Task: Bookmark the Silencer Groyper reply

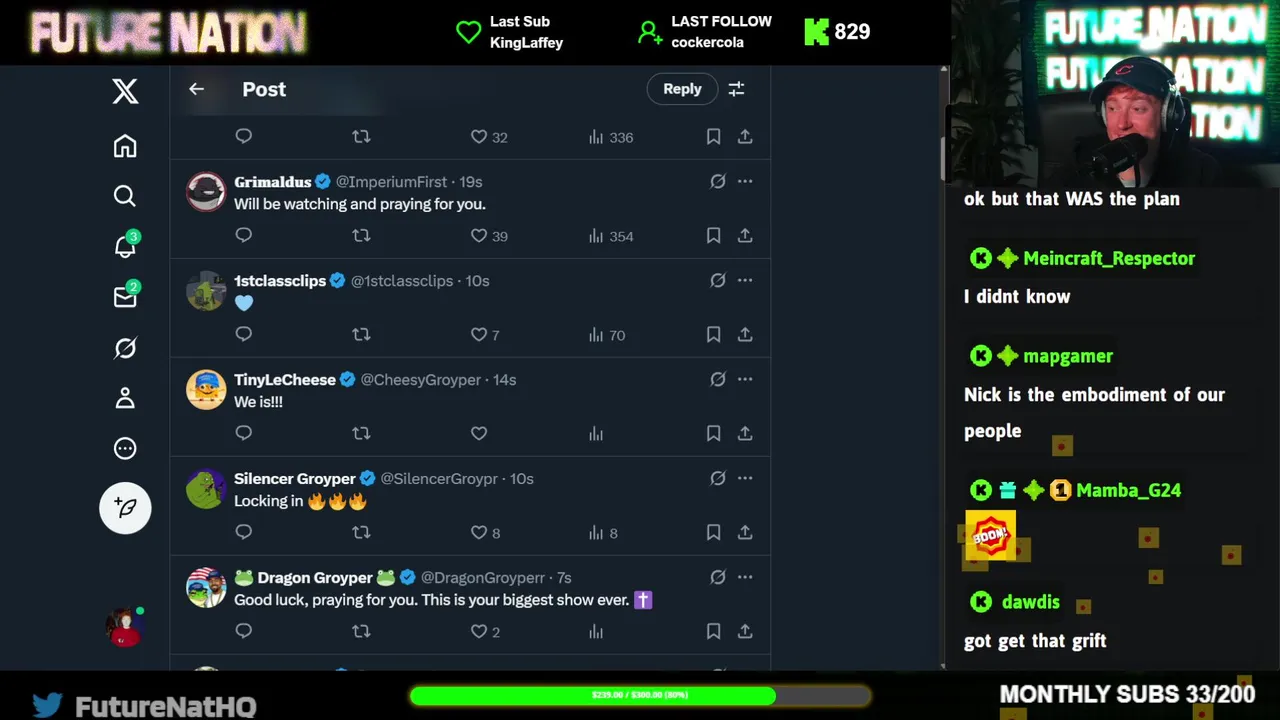Action: (x=713, y=532)
